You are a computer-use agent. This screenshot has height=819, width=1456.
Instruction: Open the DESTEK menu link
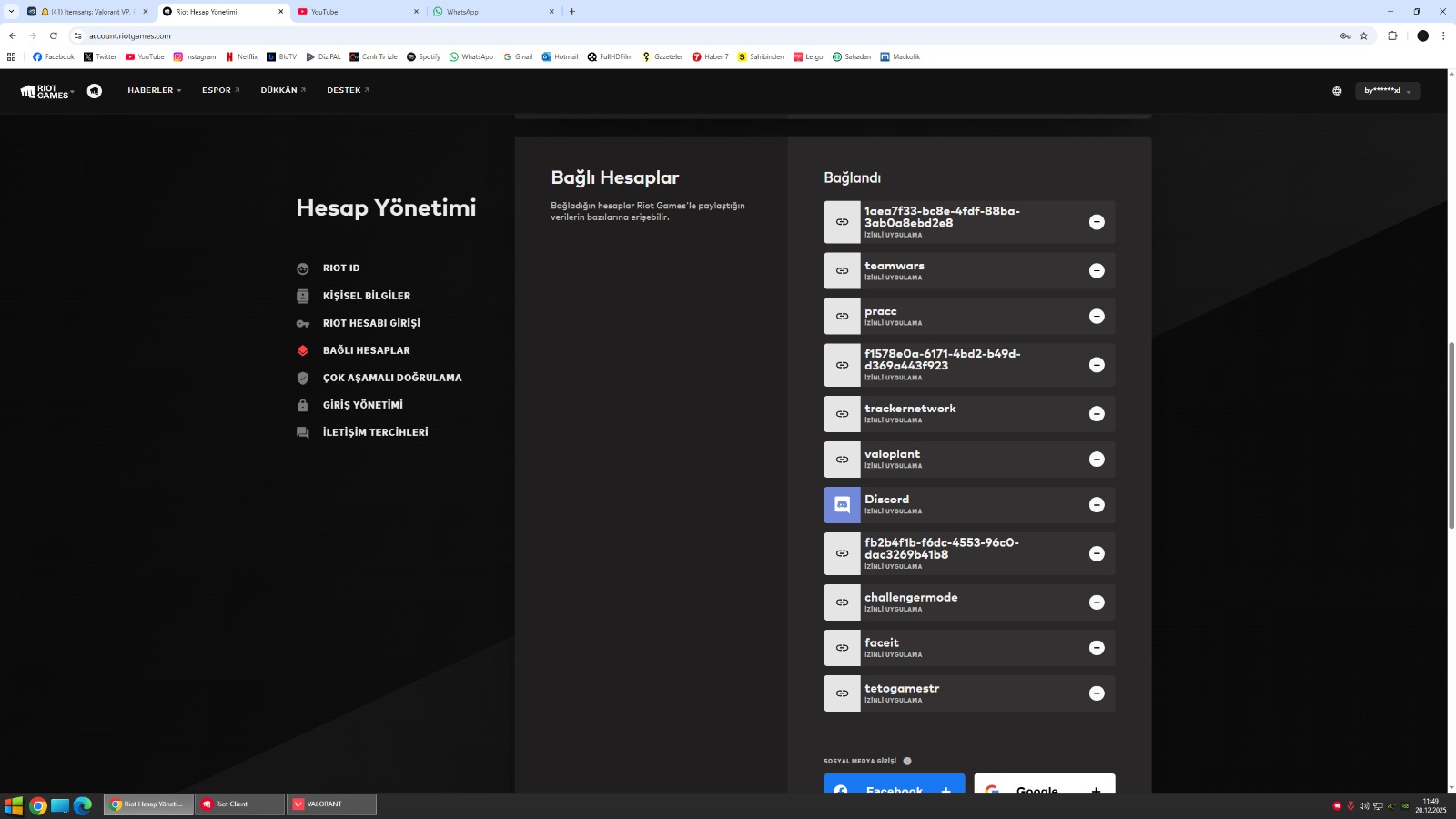point(349,90)
